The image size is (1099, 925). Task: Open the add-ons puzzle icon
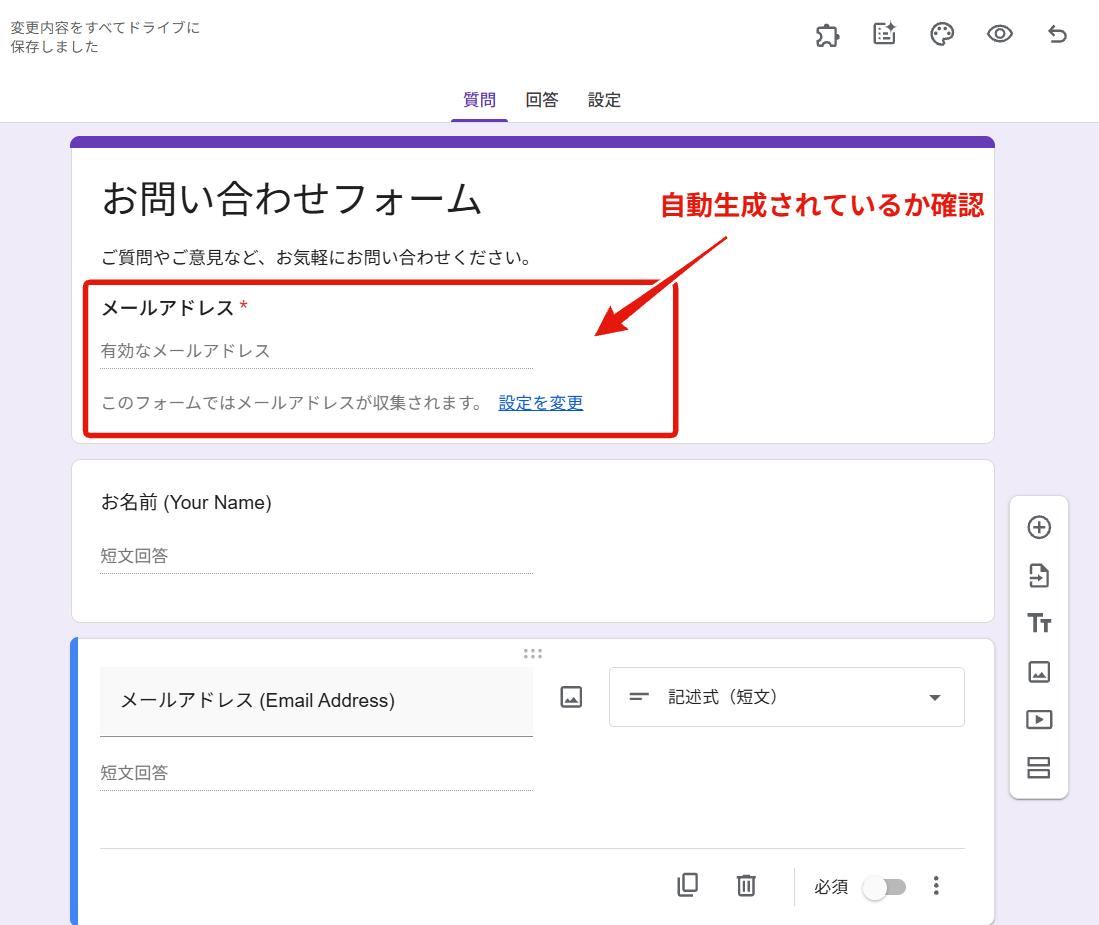(827, 35)
